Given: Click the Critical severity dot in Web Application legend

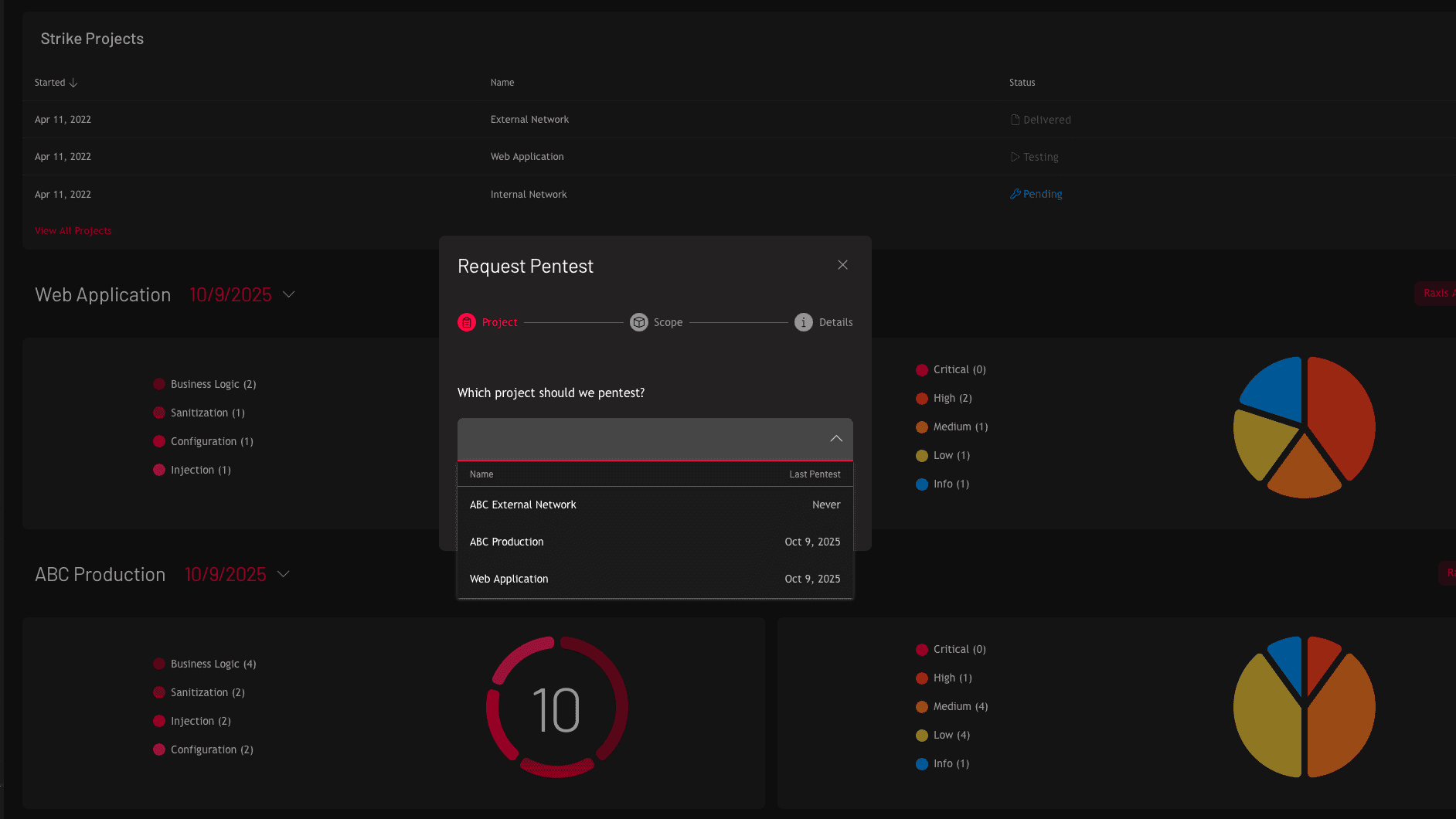Looking at the screenshot, I should 921,369.
